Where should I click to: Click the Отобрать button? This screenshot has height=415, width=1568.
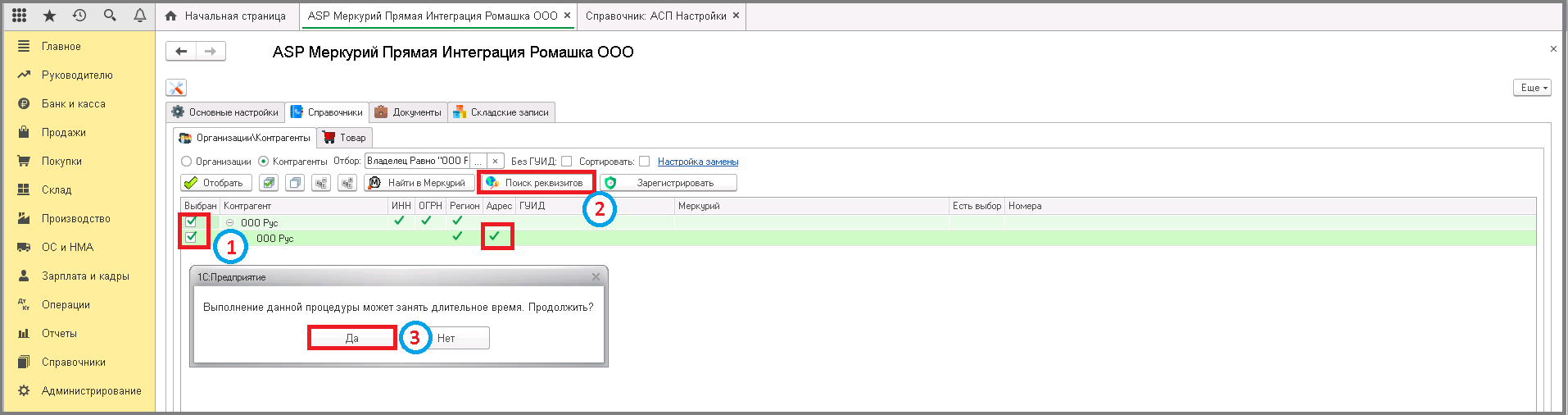[216, 183]
